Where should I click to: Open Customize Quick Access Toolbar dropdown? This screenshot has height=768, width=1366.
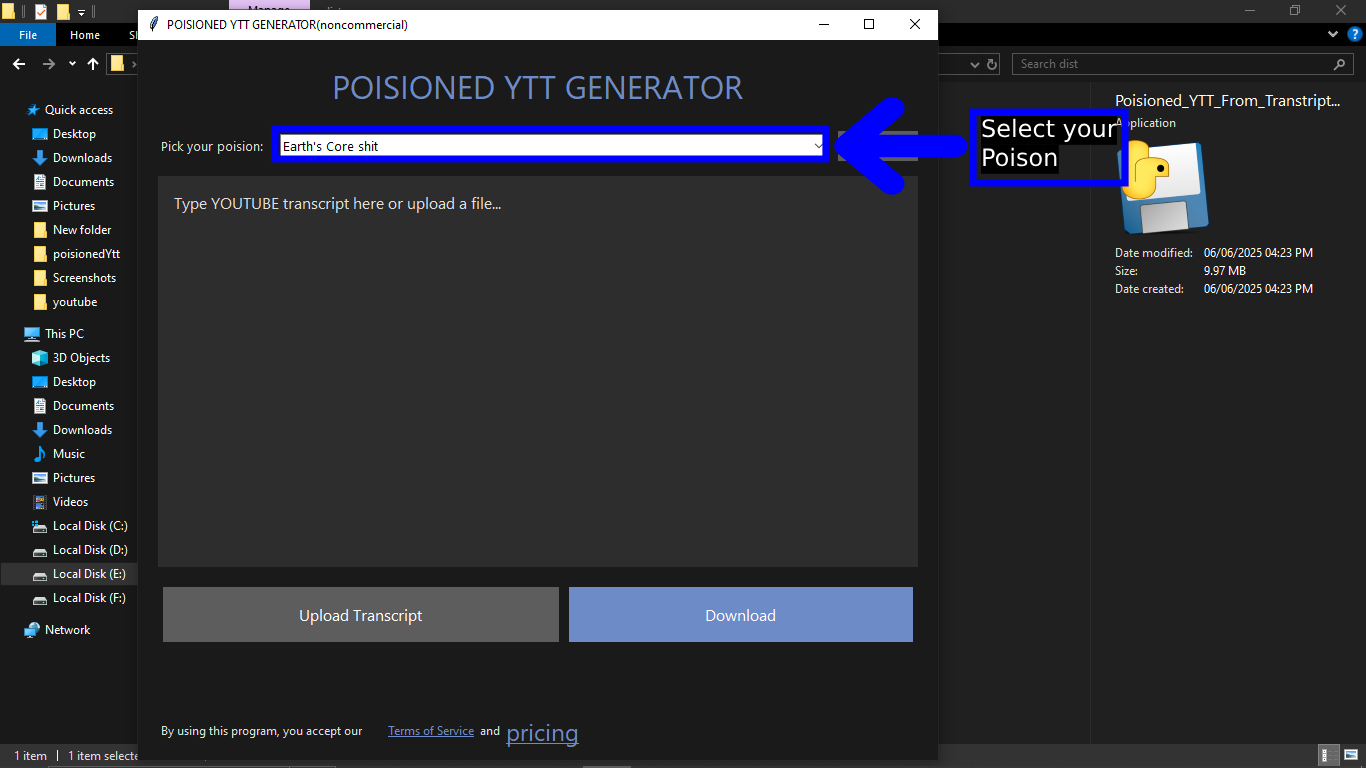pyautogui.click(x=81, y=12)
